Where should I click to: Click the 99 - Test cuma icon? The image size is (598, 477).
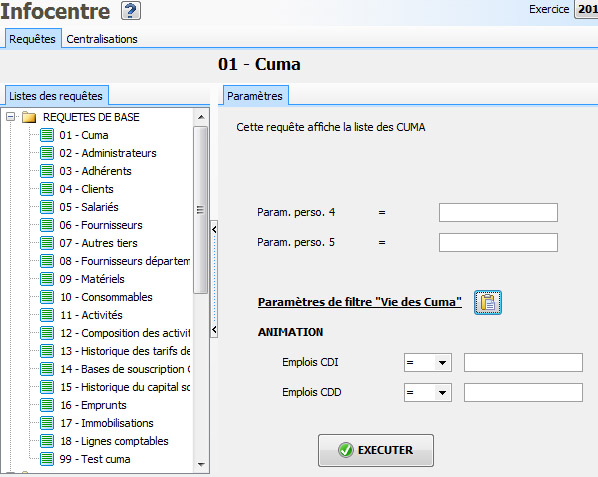(47, 459)
